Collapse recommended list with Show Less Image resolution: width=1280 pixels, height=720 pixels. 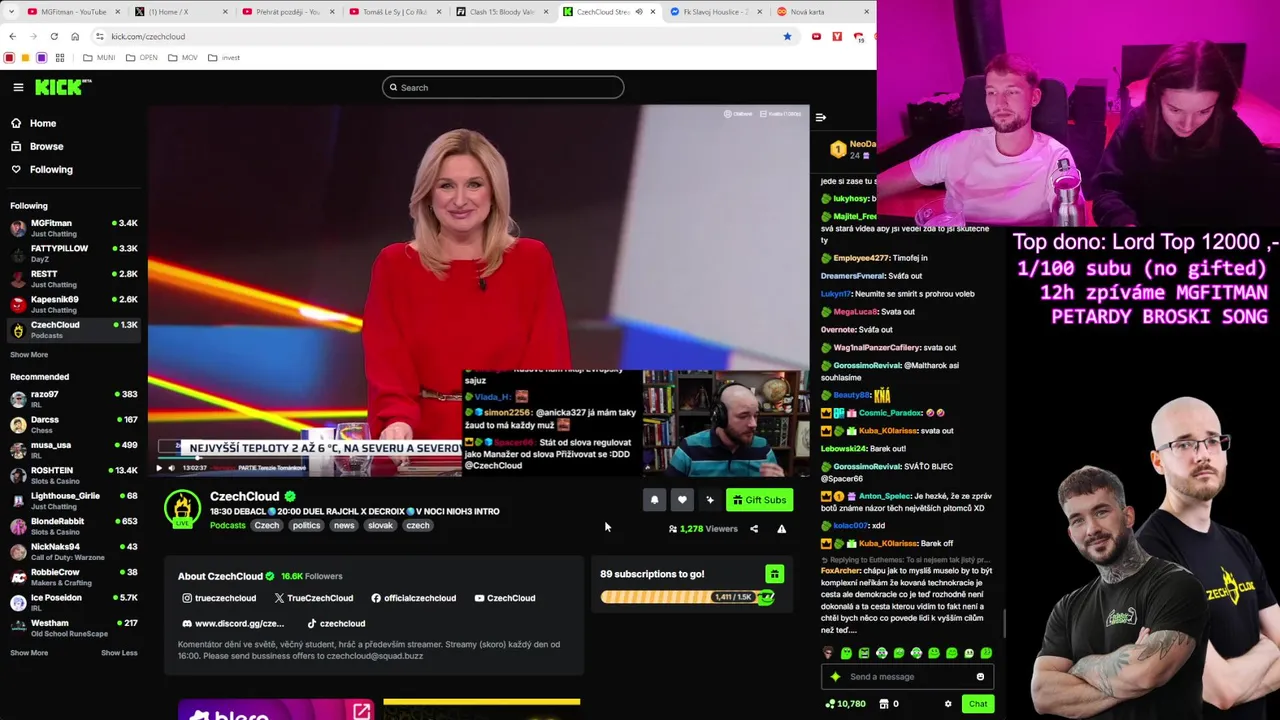[119, 652]
